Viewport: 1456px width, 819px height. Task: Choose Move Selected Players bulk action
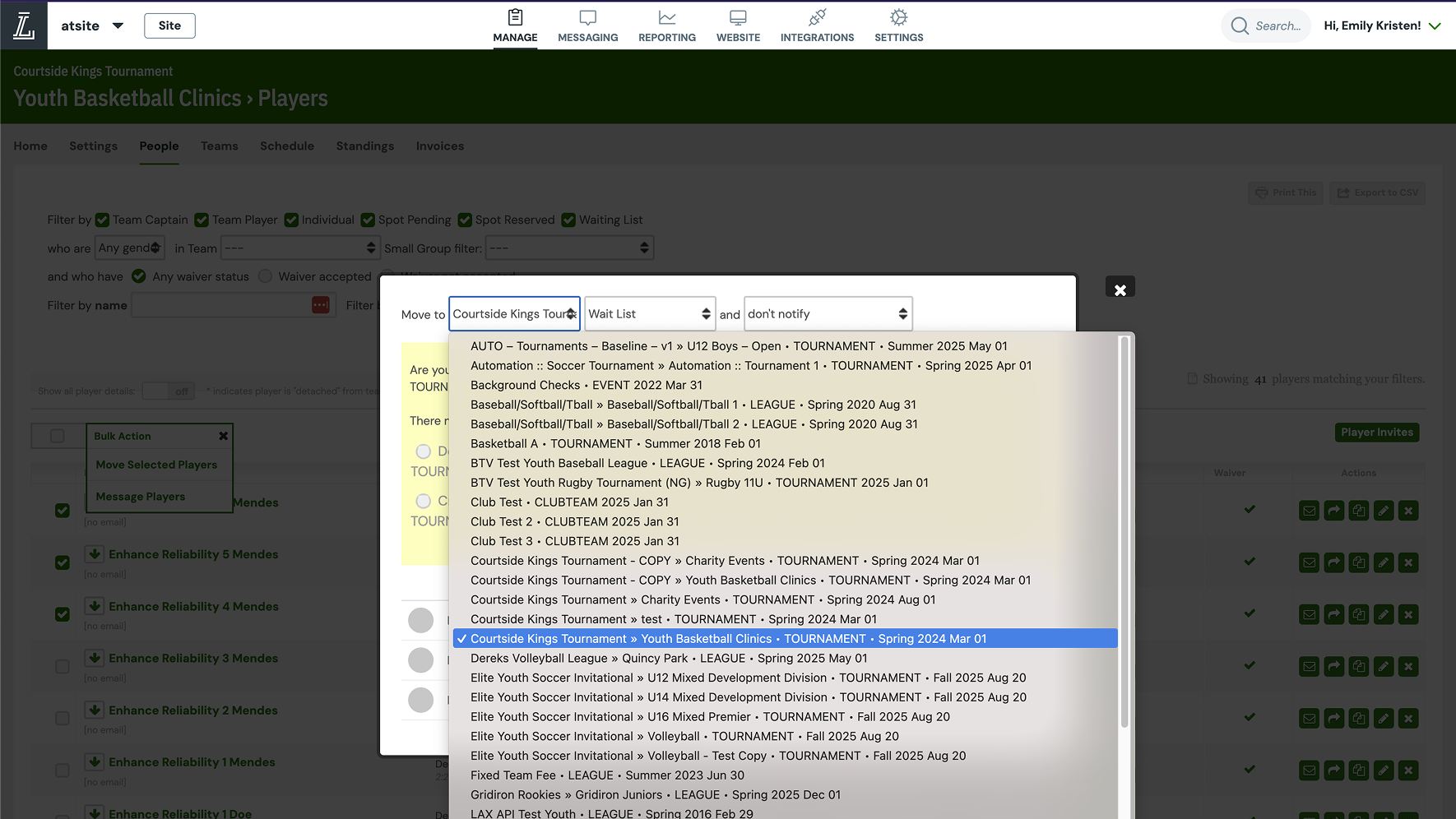[x=156, y=464]
